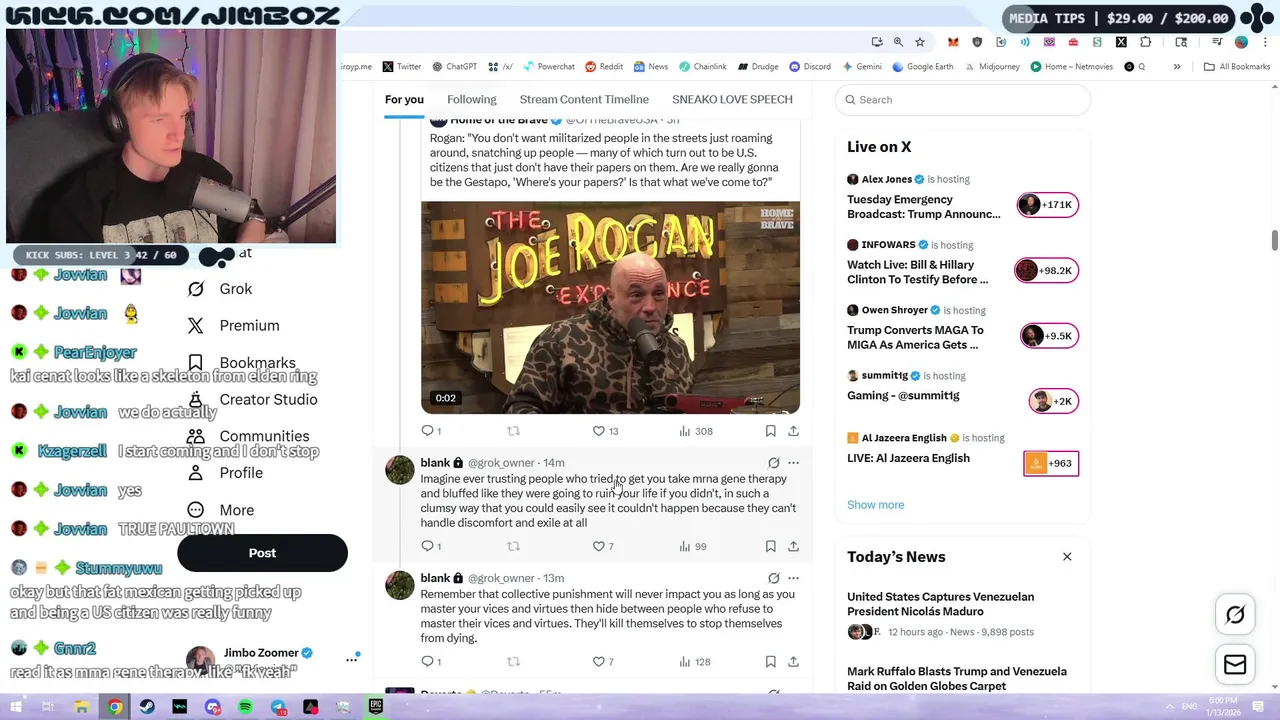Bookmark this page with the star icon
1280x720 pixels.
(x=920, y=42)
